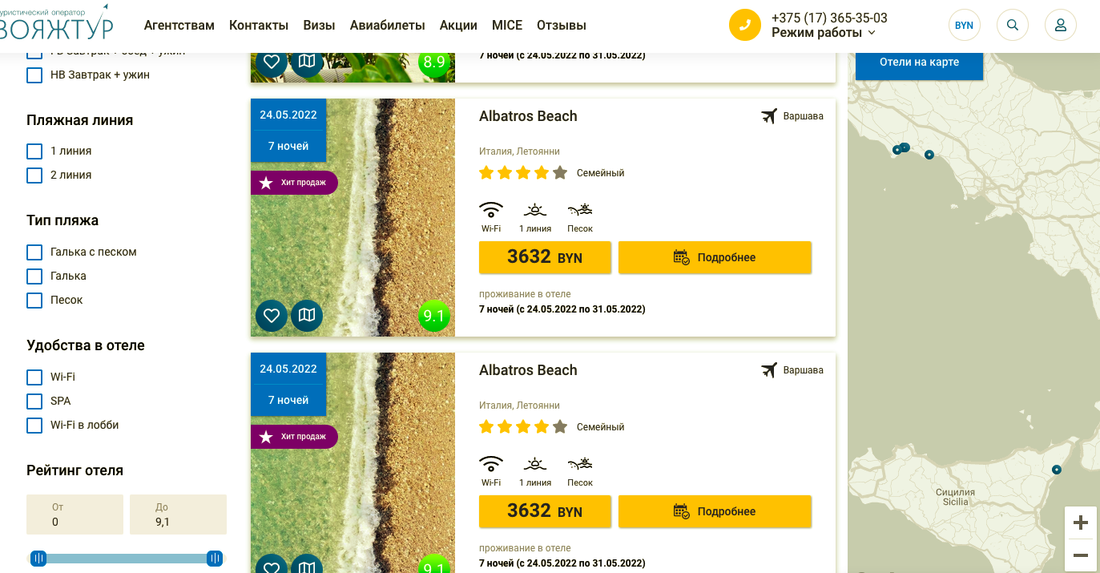Image resolution: width=1100 pixels, height=573 pixels.
Task: Click the right rating slider handle
Action: [214, 559]
